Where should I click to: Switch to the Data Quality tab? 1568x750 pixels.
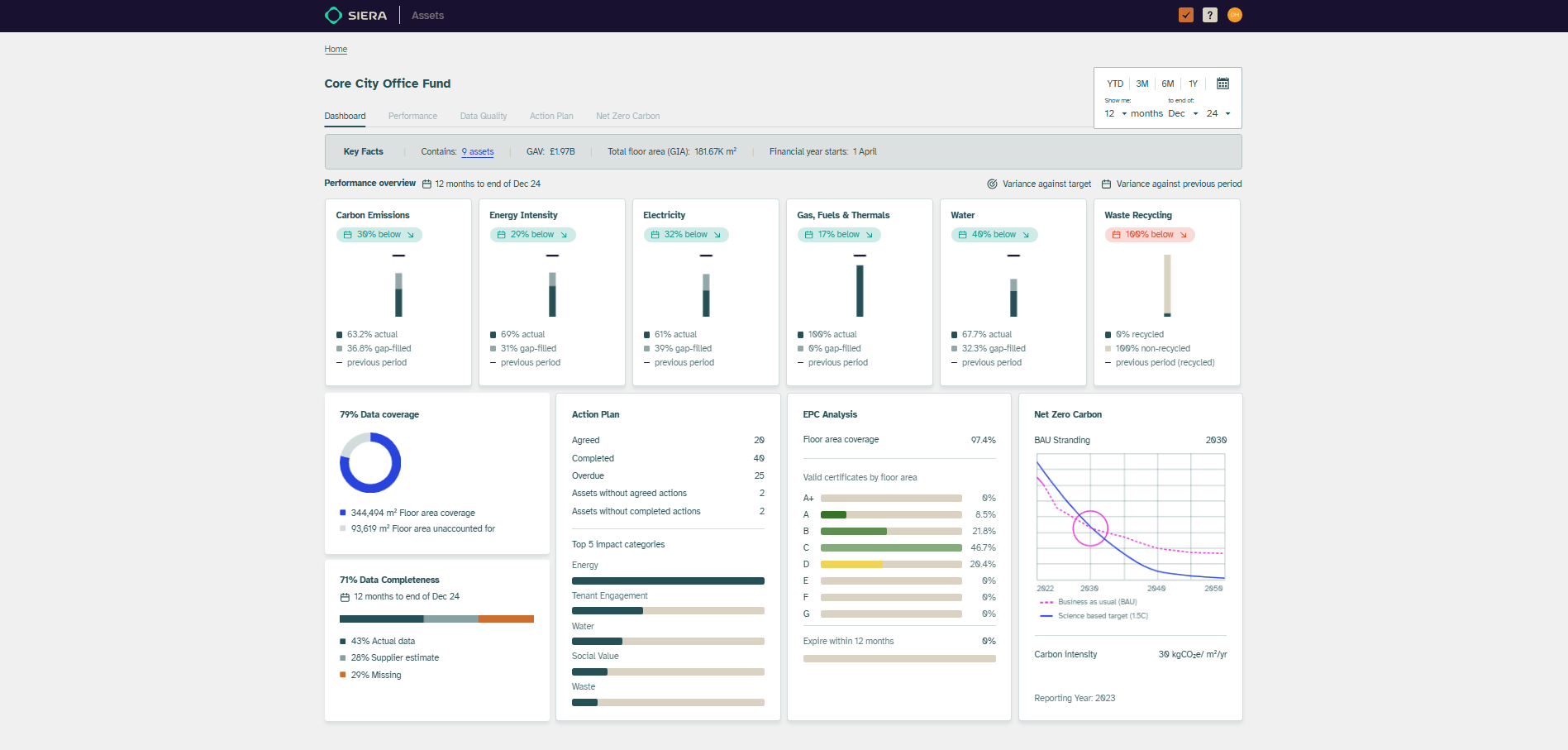[x=483, y=117]
